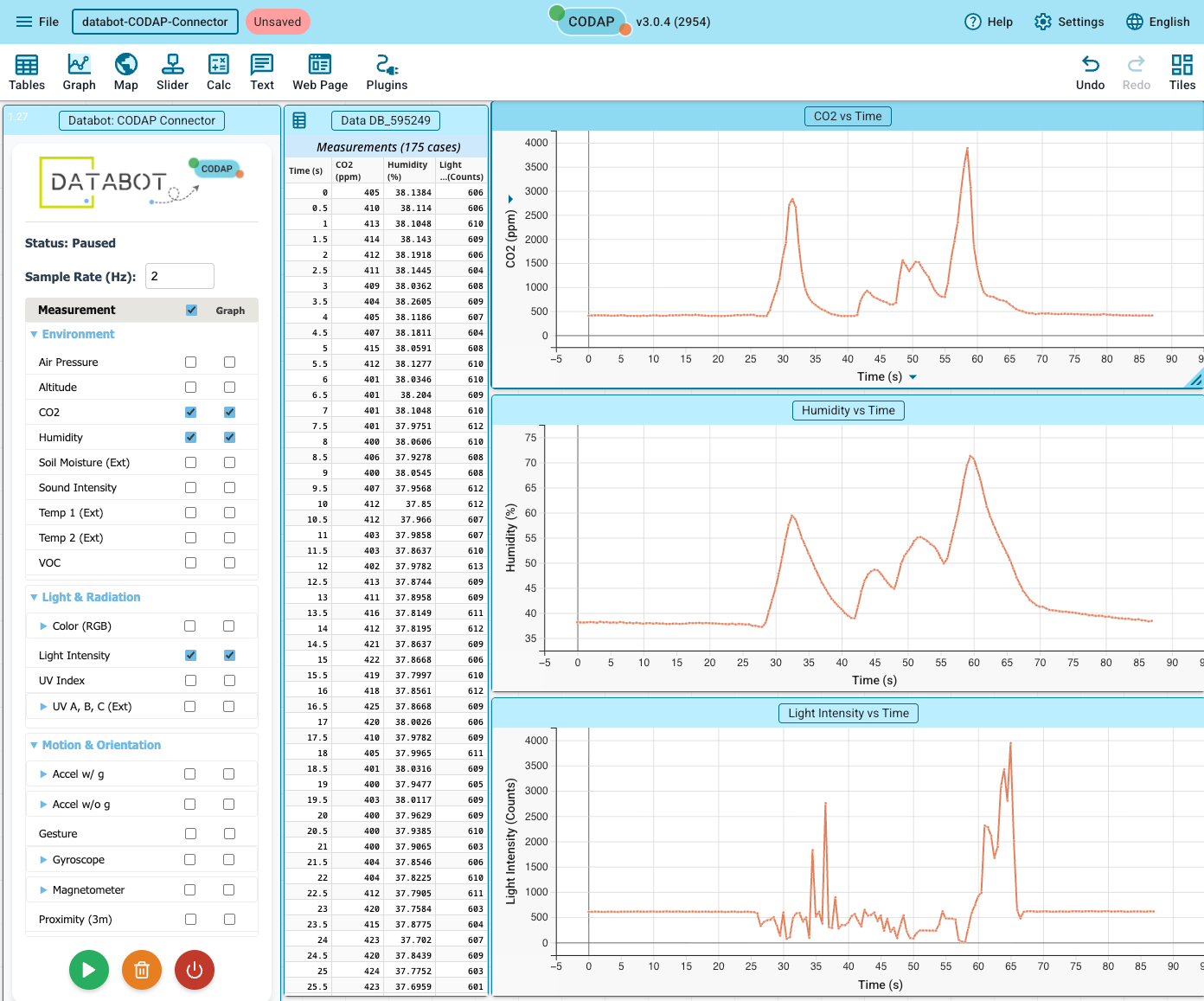Enable Altitude graph checkbox

click(x=229, y=388)
